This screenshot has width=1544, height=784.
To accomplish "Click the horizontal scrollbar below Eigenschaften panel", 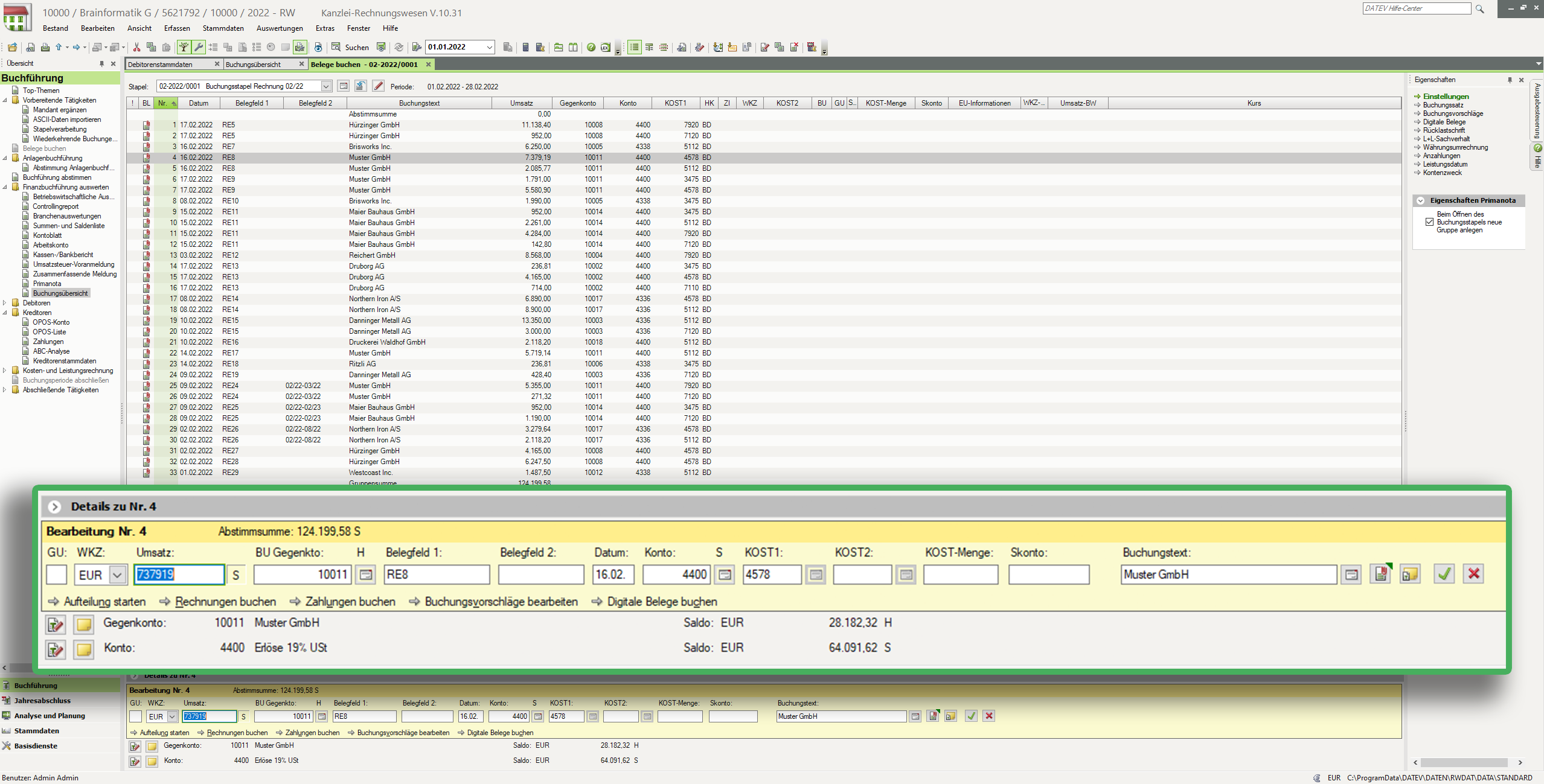I will (x=1464, y=762).
